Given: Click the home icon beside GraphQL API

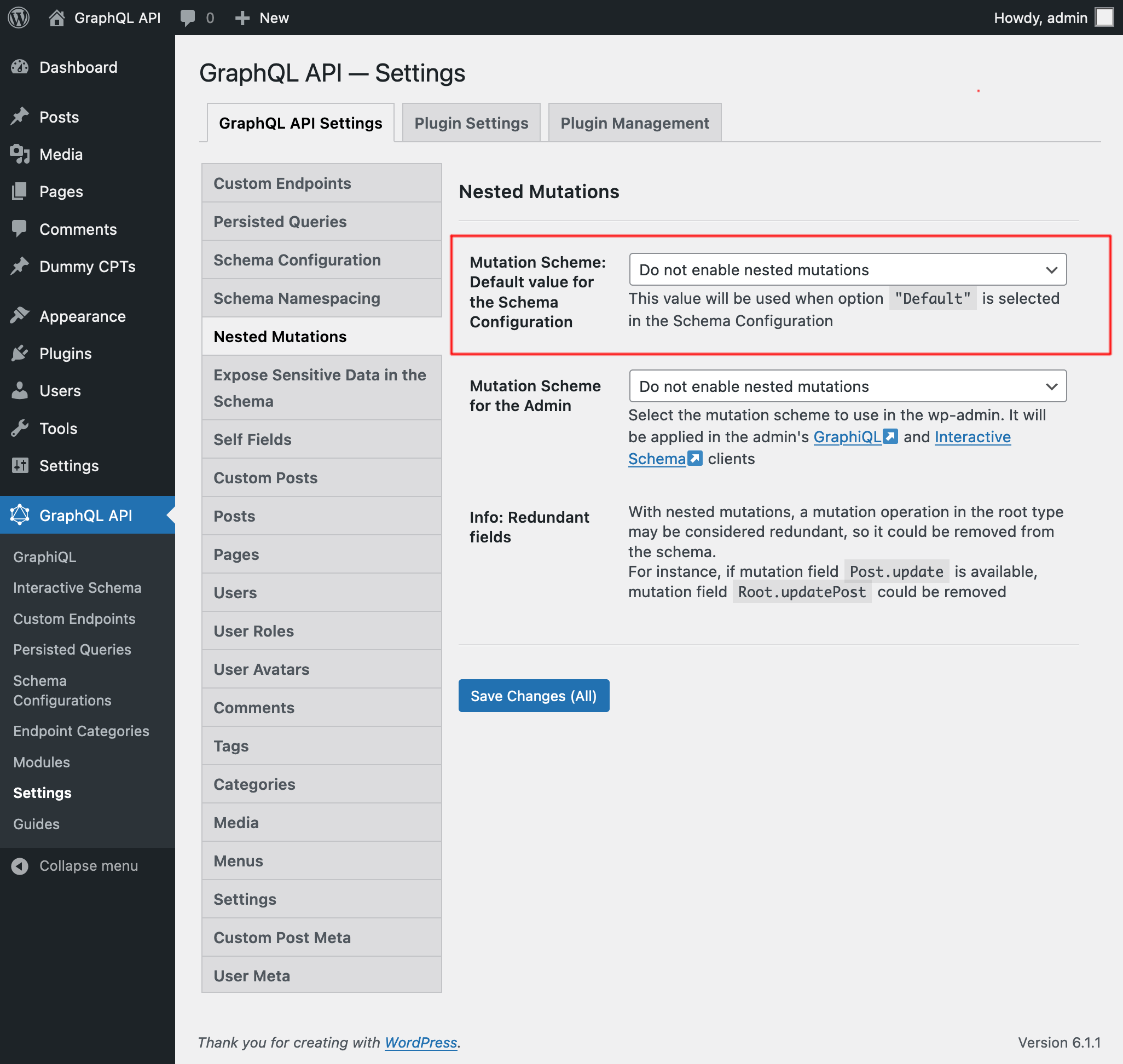Looking at the screenshot, I should (x=56, y=18).
